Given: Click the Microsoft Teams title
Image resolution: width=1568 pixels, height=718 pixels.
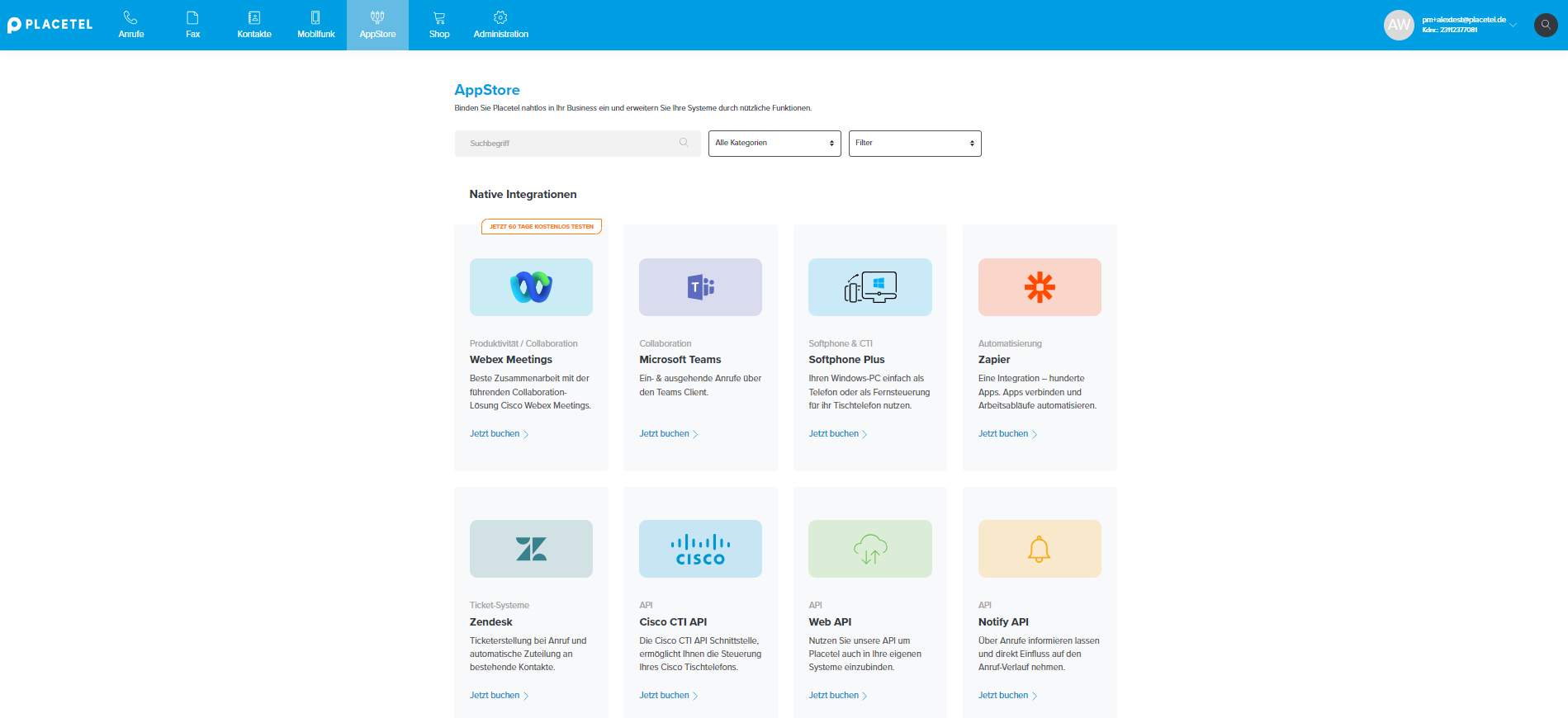Looking at the screenshot, I should (x=680, y=360).
